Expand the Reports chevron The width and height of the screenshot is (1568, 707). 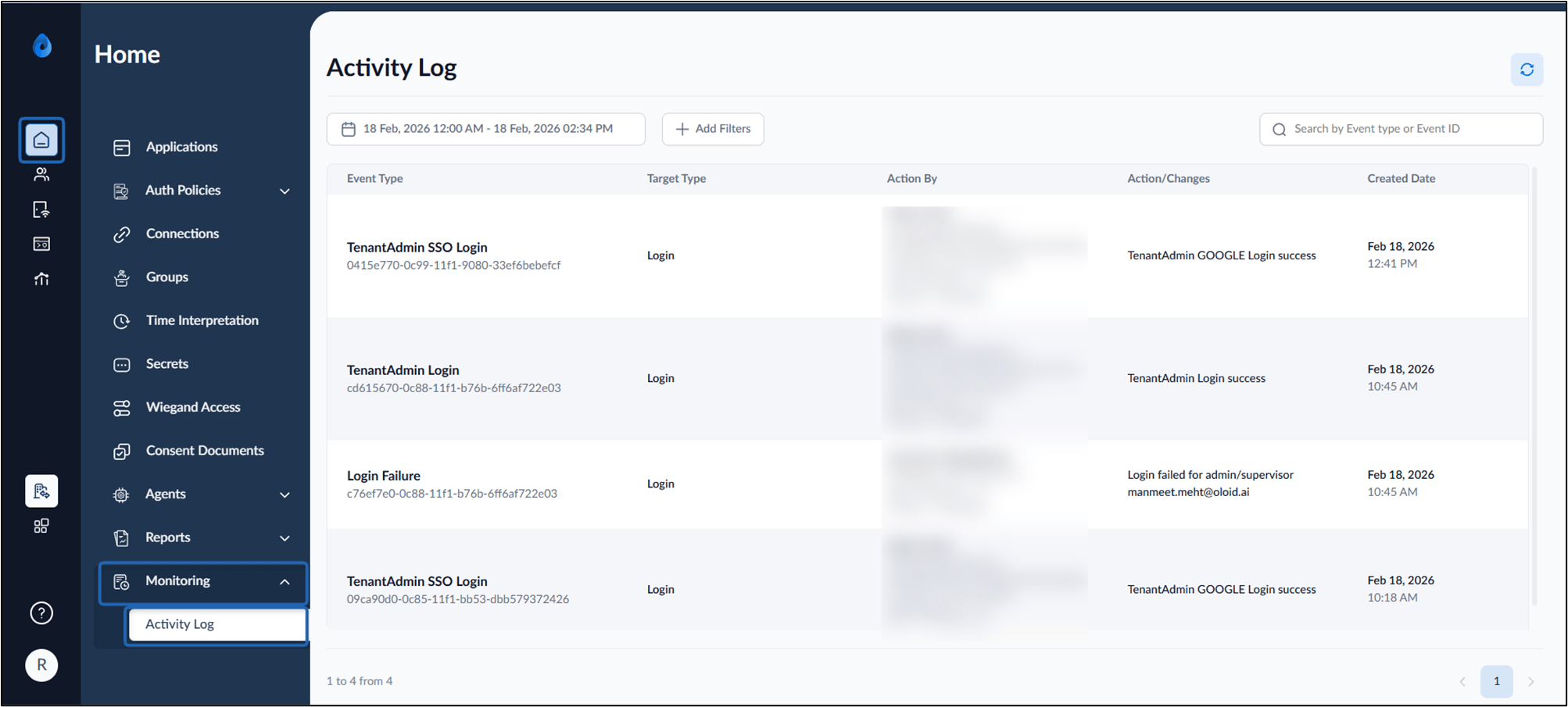(x=285, y=537)
